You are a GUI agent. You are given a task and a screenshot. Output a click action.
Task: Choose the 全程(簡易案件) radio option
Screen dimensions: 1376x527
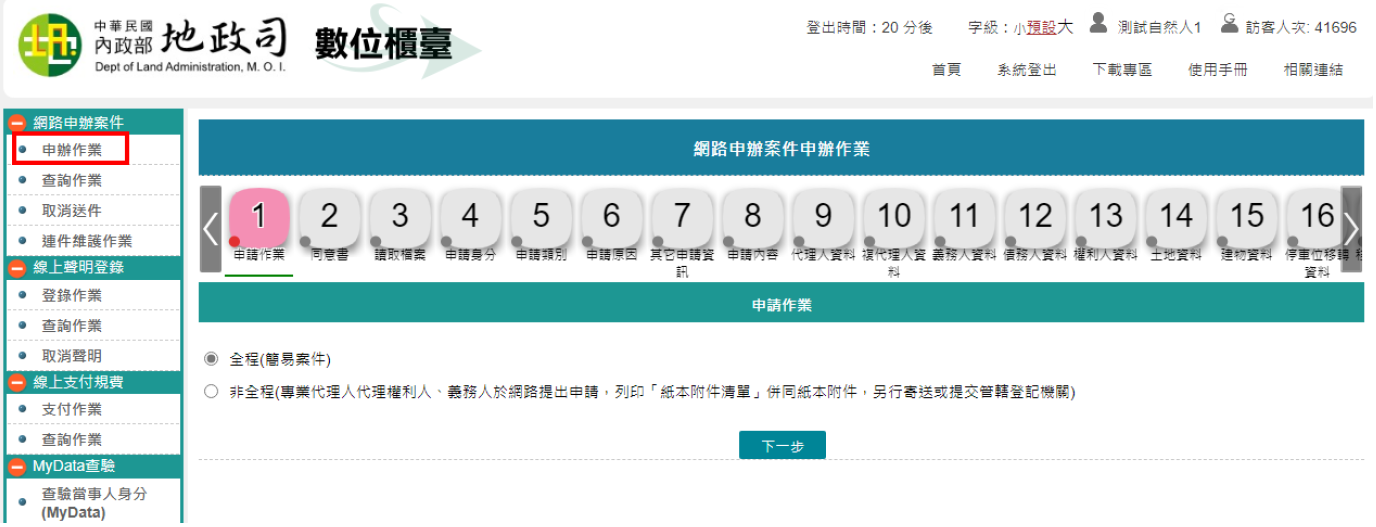point(210,359)
